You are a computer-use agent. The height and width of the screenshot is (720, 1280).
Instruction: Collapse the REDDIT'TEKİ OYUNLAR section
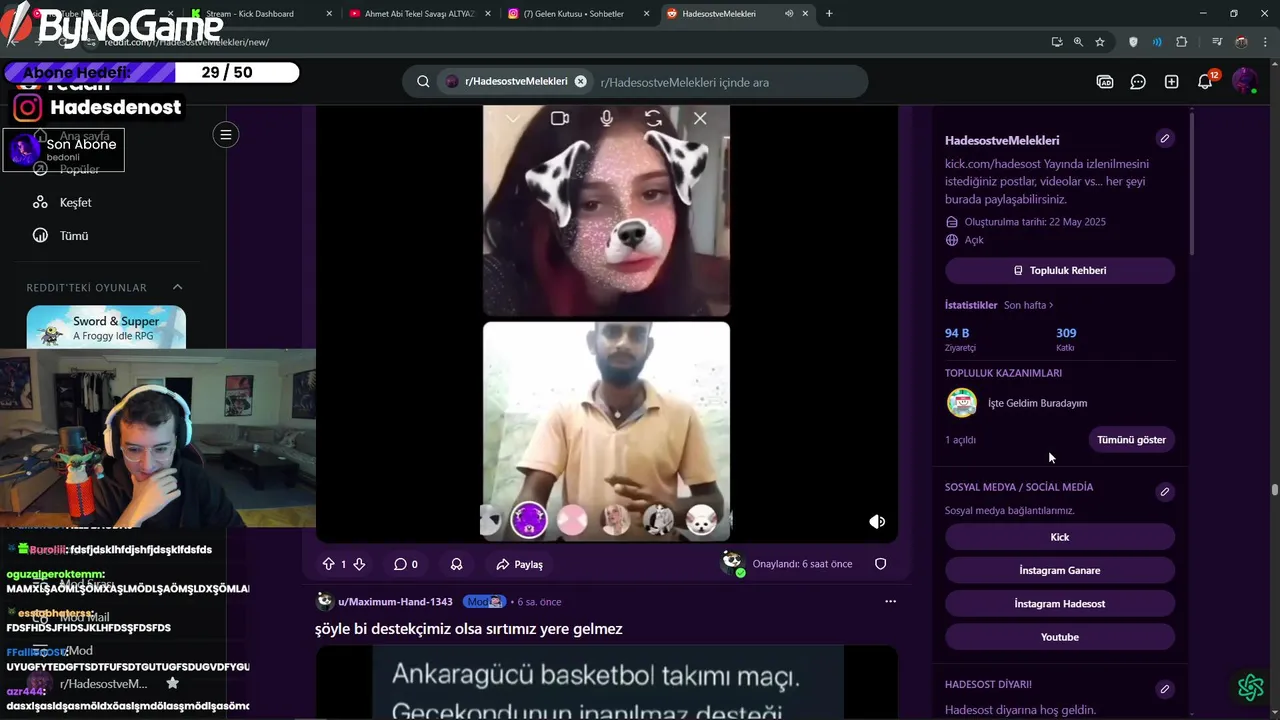coord(177,288)
